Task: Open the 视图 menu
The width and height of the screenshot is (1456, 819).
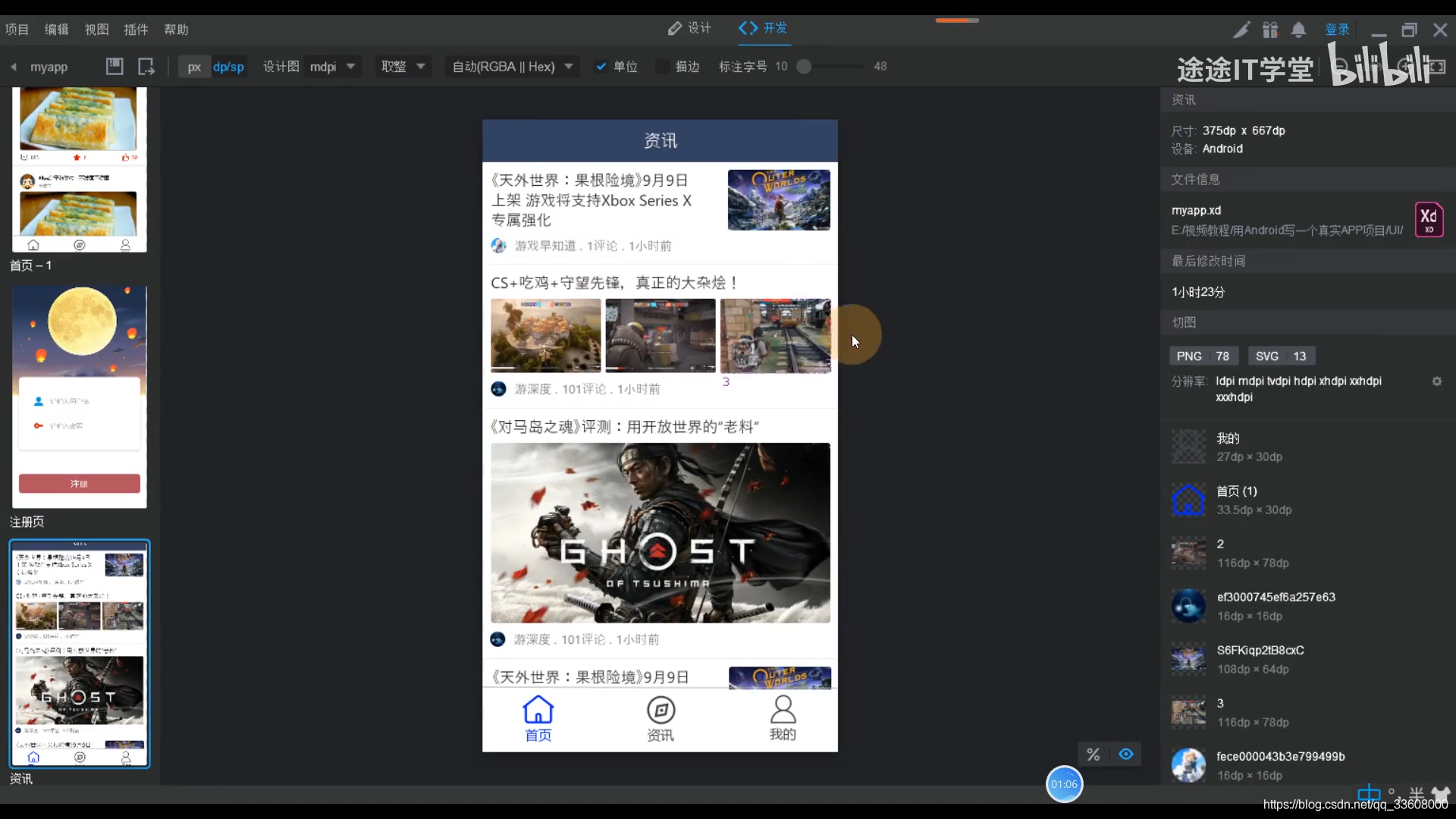Action: pos(96,30)
